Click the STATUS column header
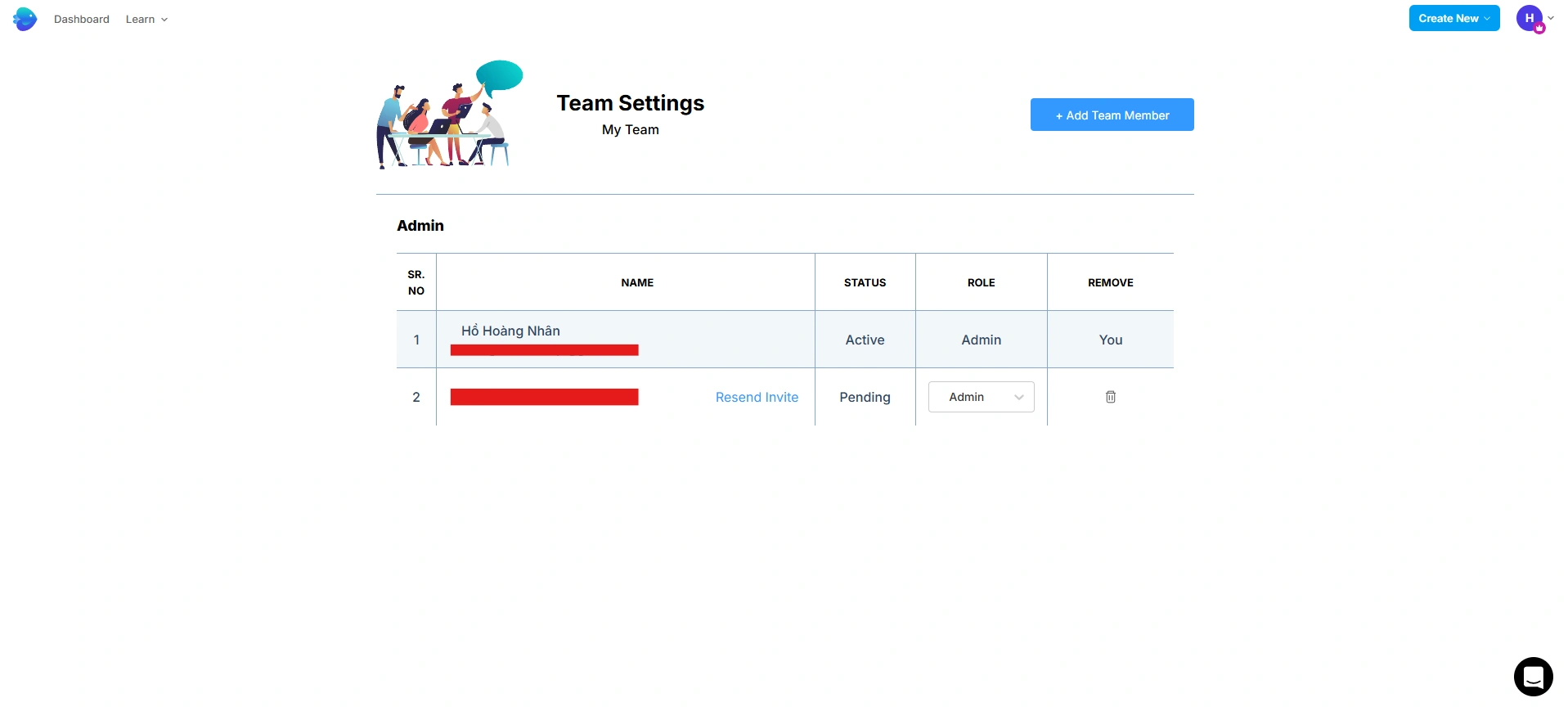This screenshot has width=1568, height=707. pyautogui.click(x=865, y=282)
